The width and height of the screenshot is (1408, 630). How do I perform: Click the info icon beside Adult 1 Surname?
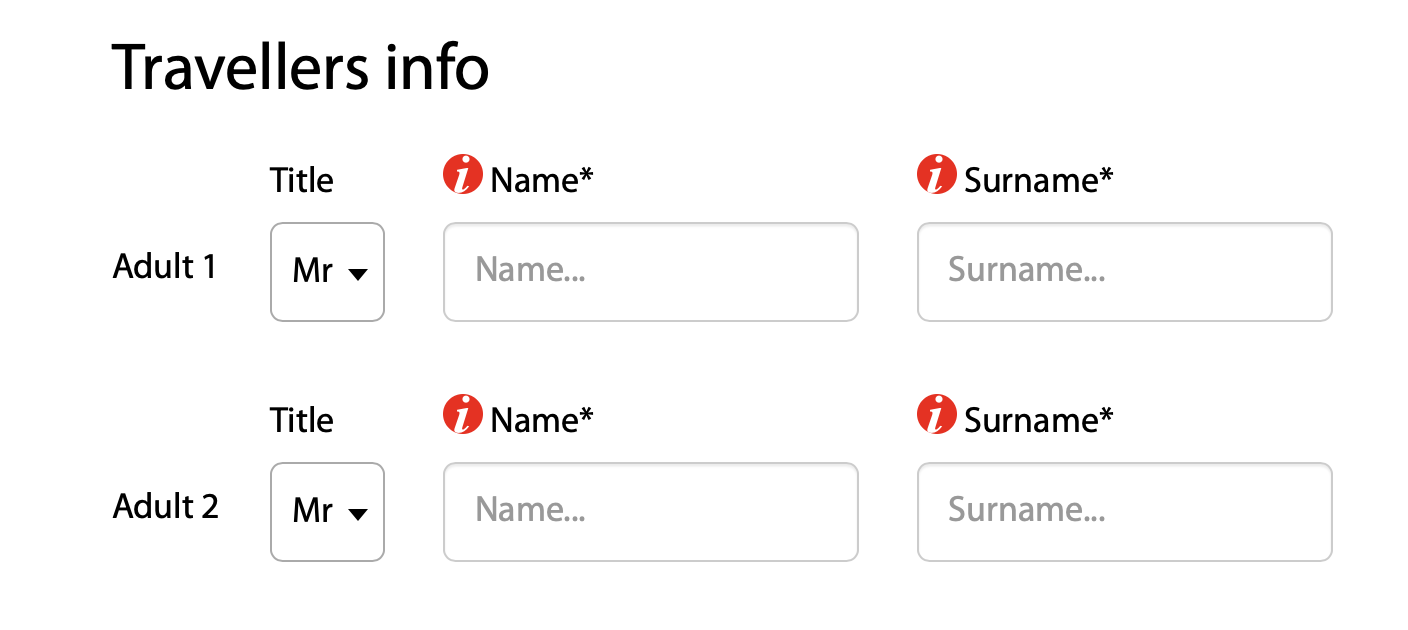(937, 175)
